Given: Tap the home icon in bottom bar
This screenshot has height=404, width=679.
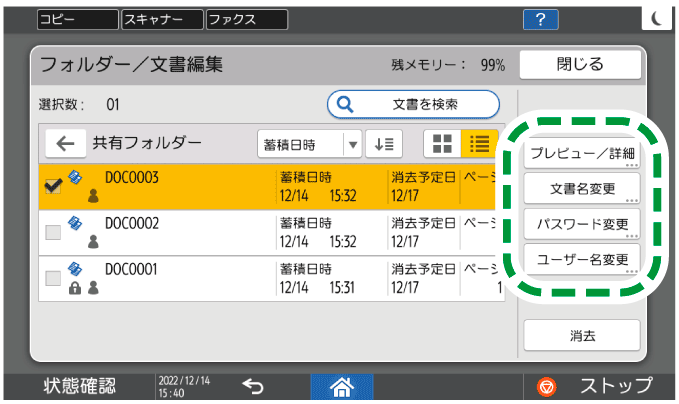Looking at the screenshot, I should pyautogui.click(x=342, y=386).
